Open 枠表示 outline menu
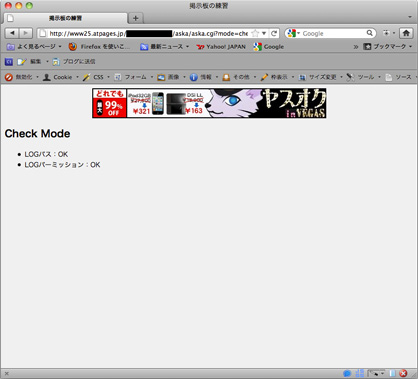 pyautogui.click(x=277, y=77)
